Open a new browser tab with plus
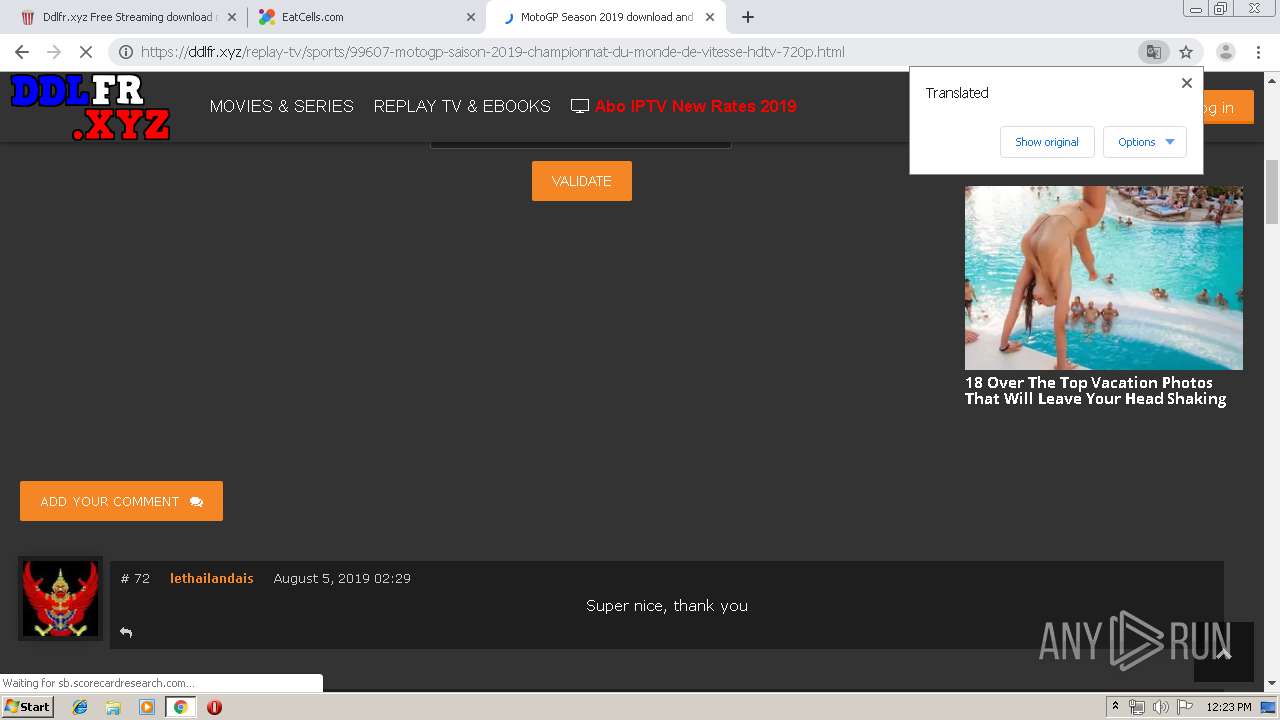This screenshot has width=1280, height=720. point(748,17)
